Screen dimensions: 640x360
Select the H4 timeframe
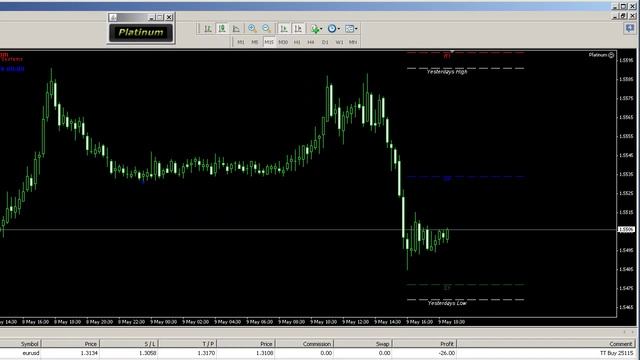click(311, 42)
